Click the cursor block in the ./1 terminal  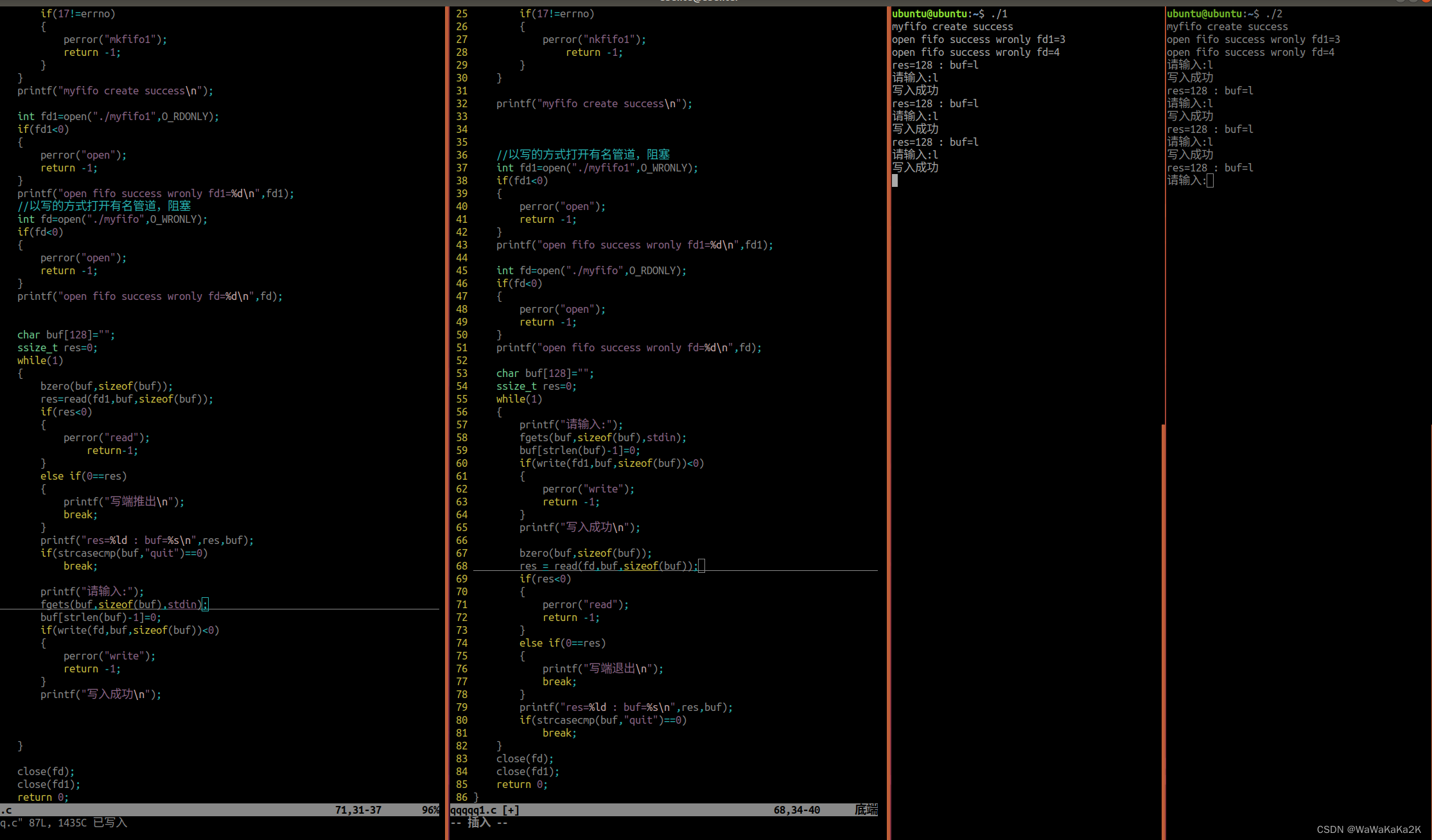[x=895, y=180]
